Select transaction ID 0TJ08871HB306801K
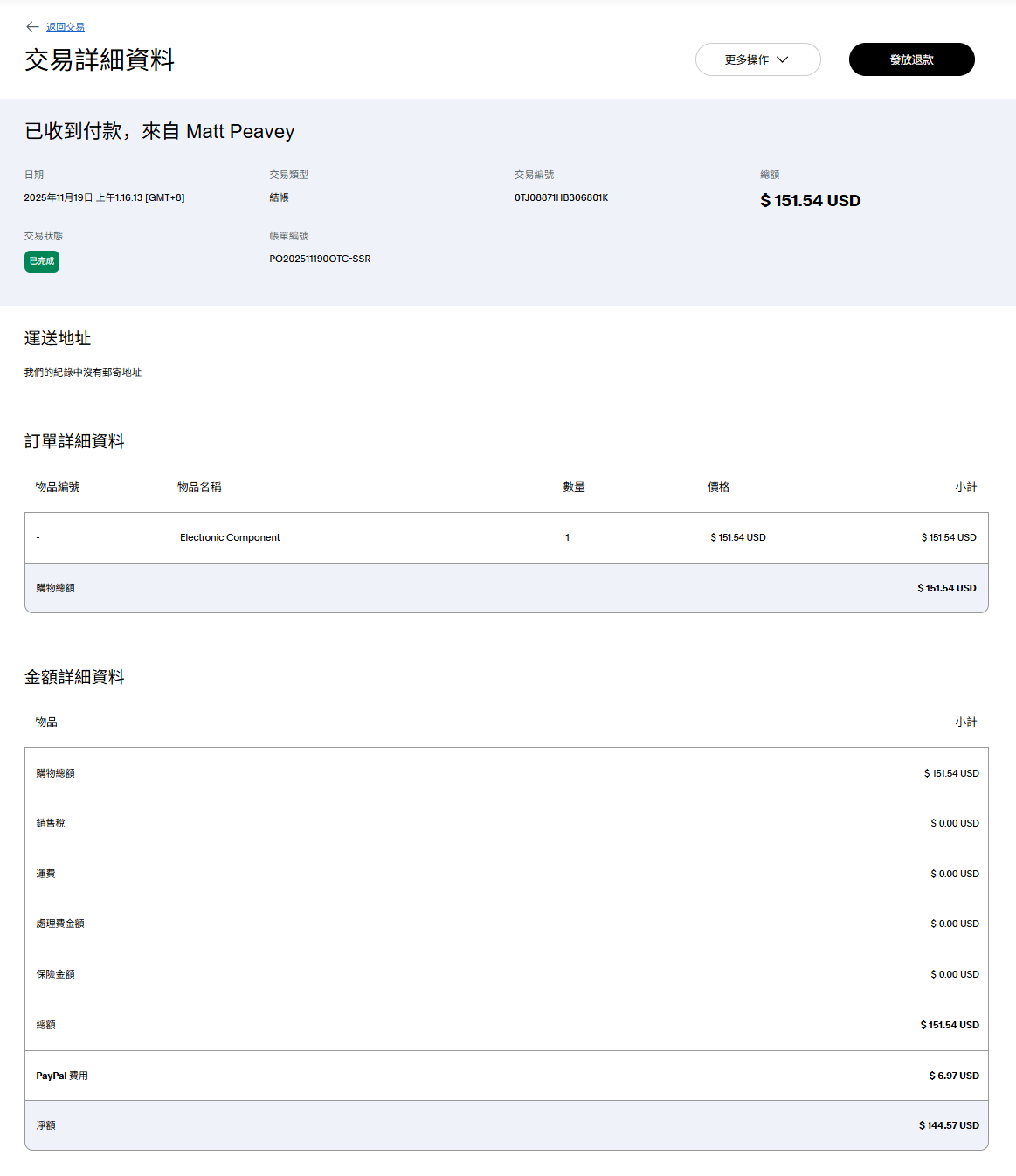 pos(561,197)
